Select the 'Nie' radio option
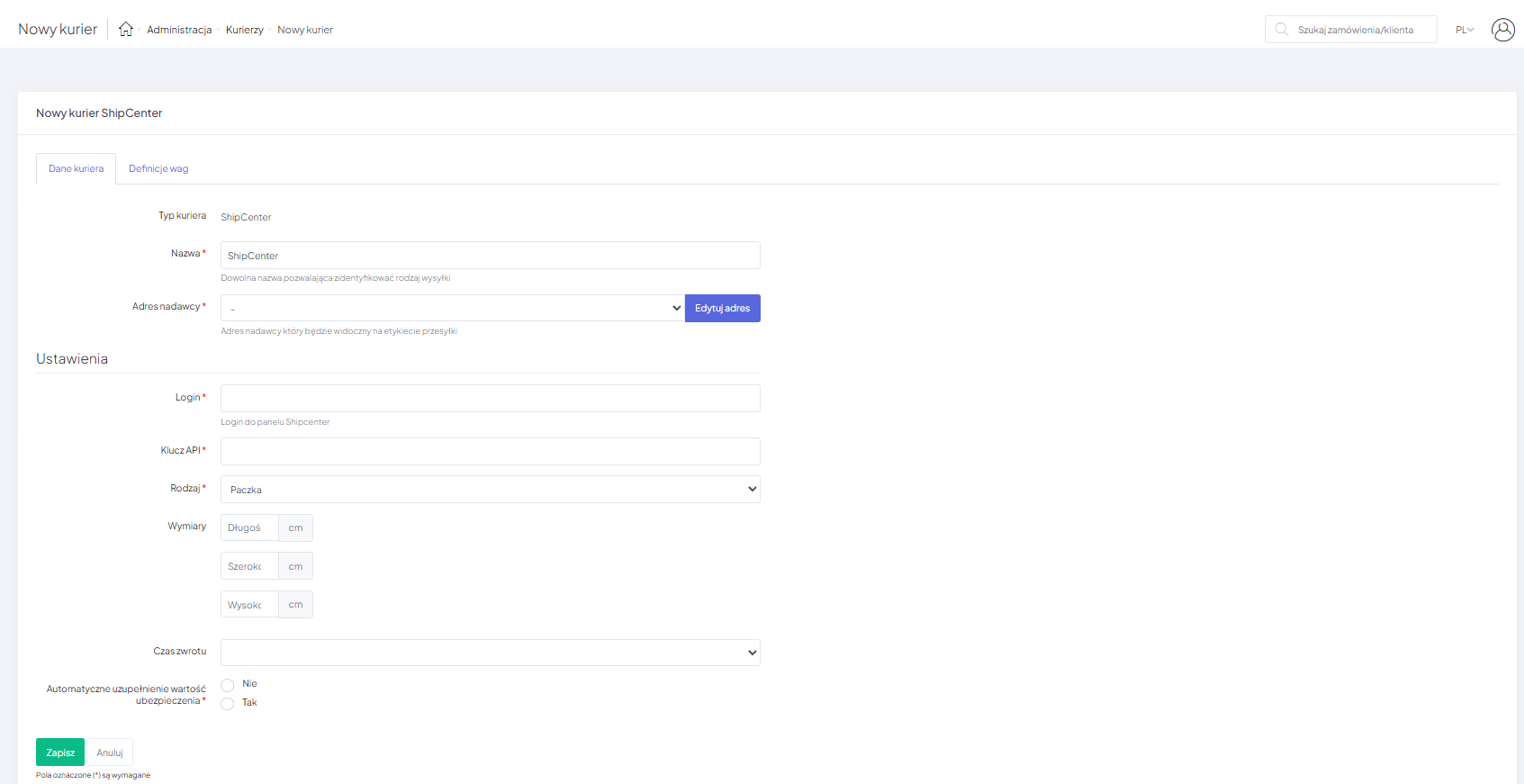 coord(228,685)
